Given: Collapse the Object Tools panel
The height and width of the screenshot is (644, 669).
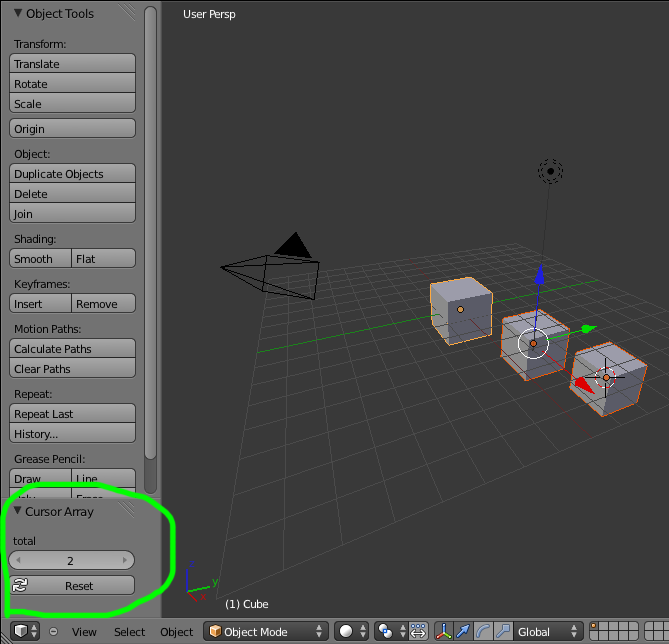Looking at the screenshot, I should pyautogui.click(x=18, y=13).
